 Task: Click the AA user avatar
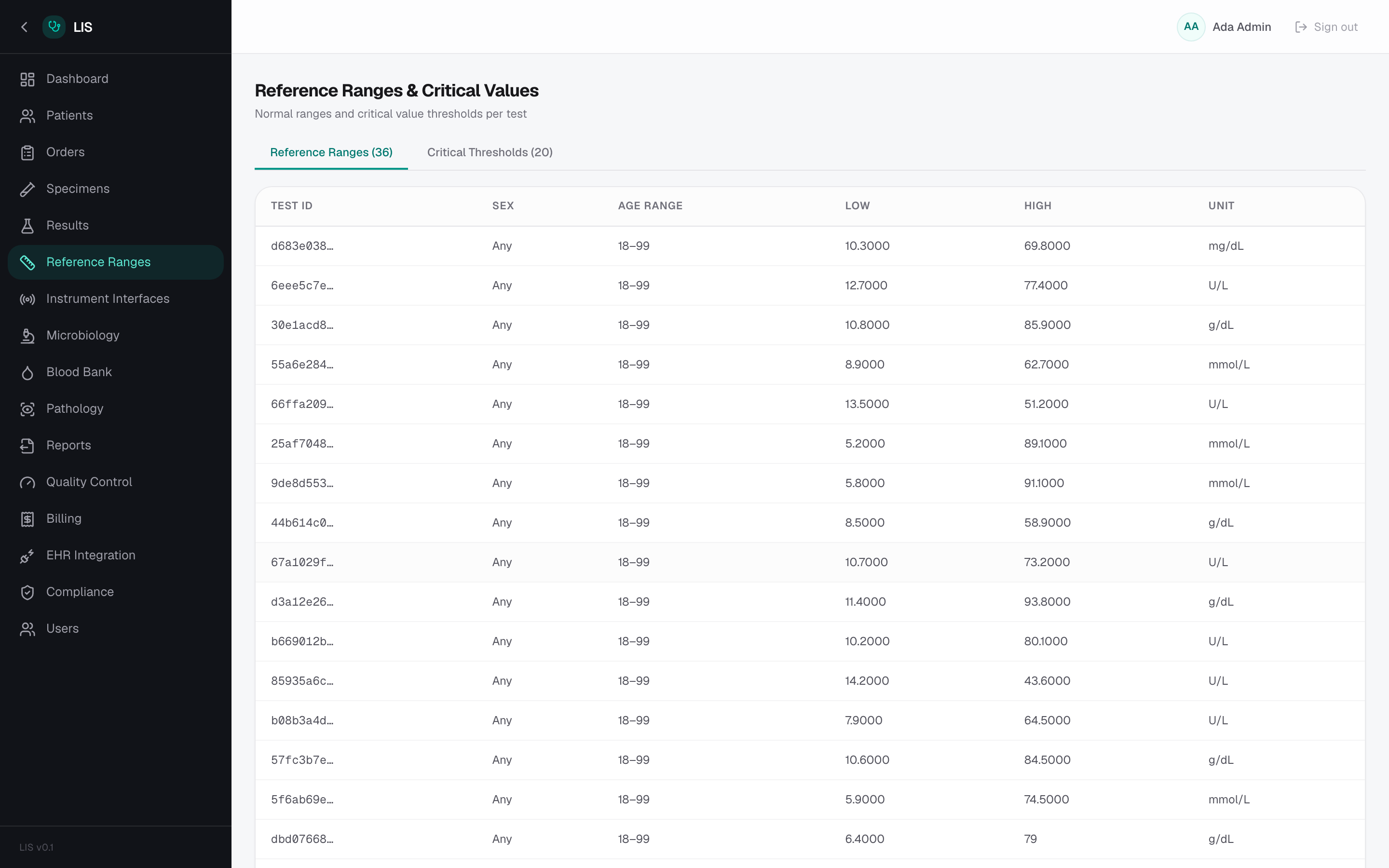pyautogui.click(x=1191, y=27)
